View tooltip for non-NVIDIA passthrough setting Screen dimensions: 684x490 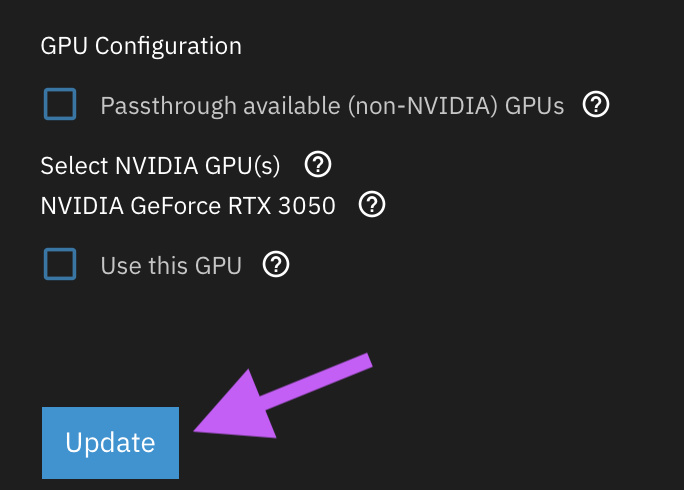[596, 104]
